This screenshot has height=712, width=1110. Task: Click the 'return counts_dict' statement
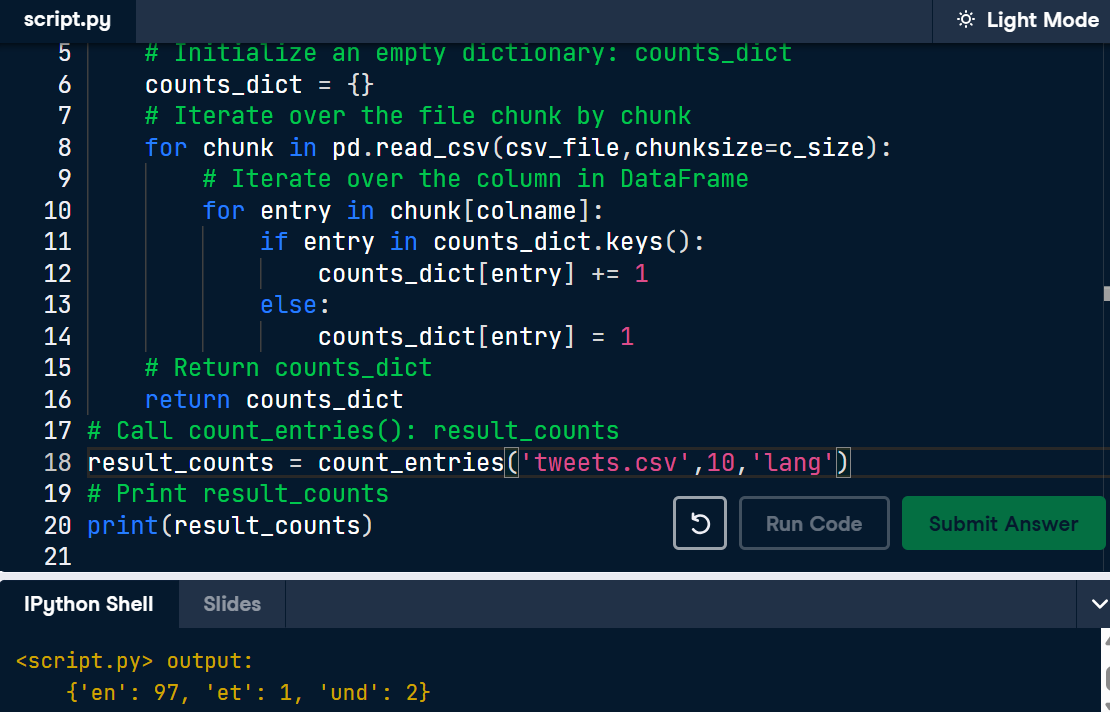point(274,400)
